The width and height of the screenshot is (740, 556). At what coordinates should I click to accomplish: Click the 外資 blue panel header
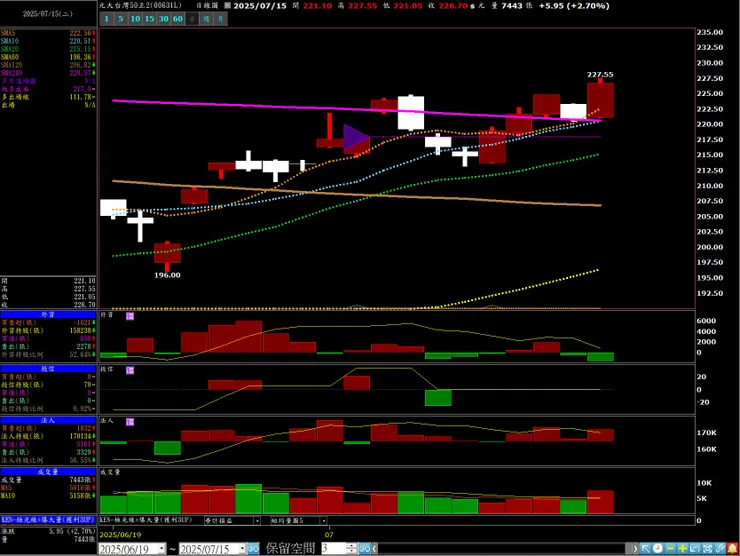point(48,314)
